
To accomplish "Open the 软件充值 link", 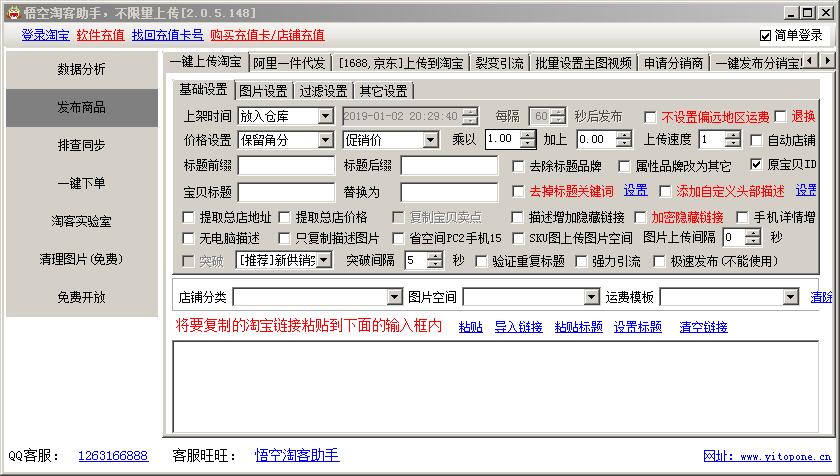I will 100,35.
